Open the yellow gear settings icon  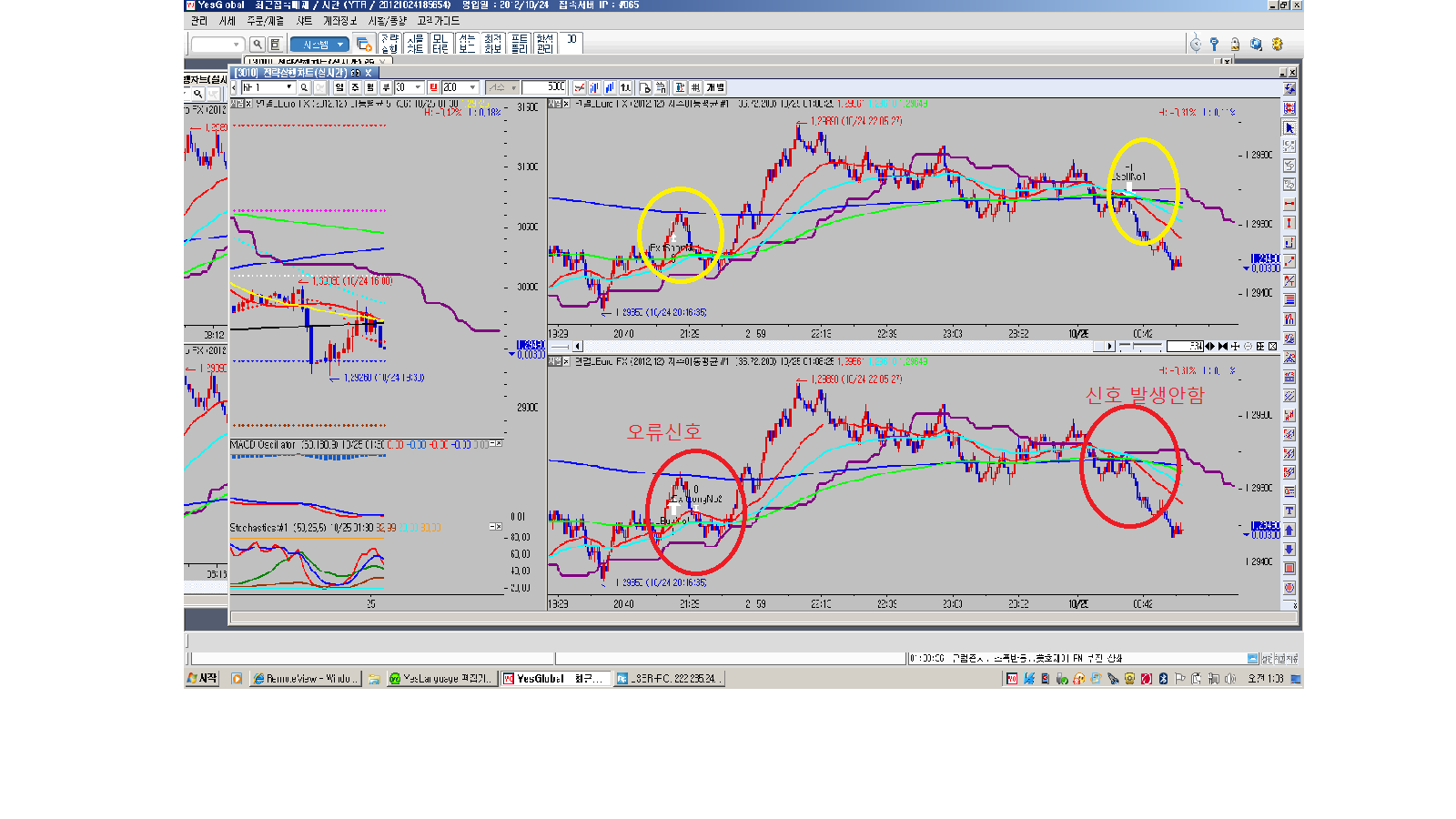[1277, 44]
